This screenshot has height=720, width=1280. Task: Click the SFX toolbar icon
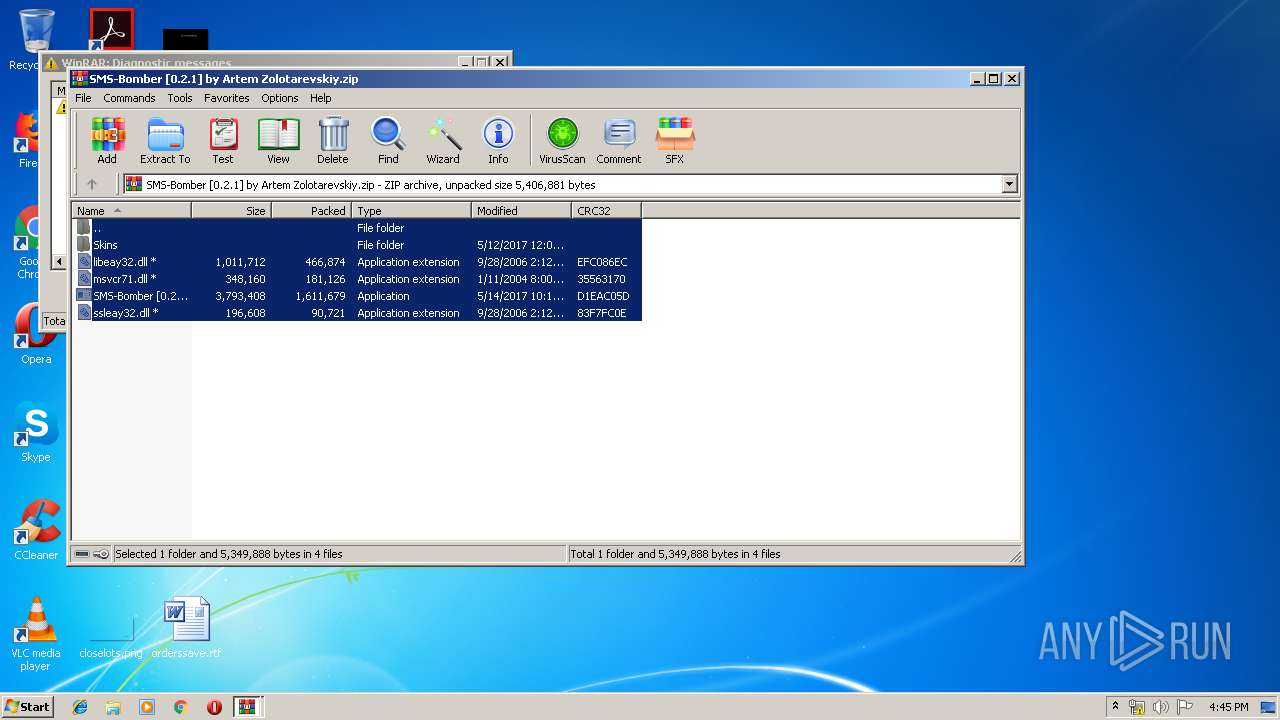[675, 140]
